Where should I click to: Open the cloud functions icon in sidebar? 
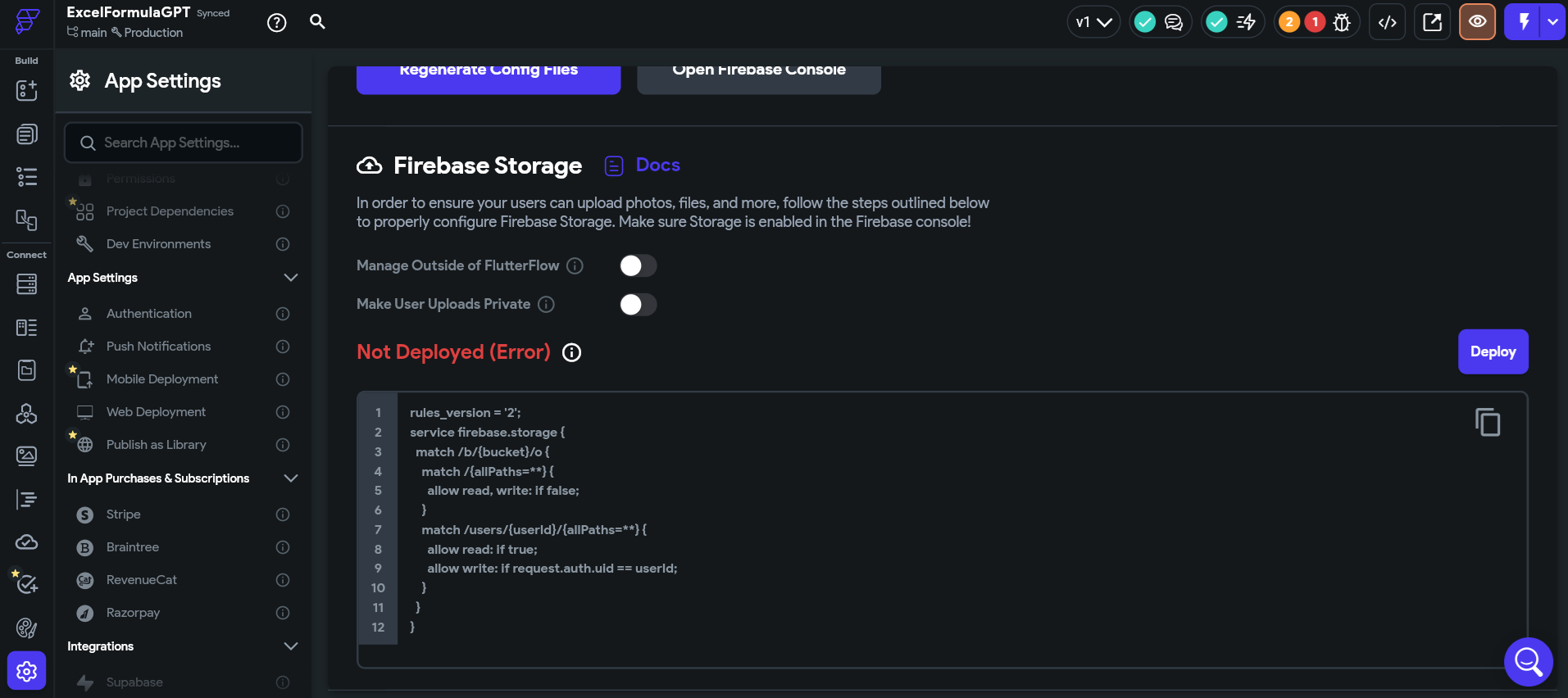click(27, 542)
